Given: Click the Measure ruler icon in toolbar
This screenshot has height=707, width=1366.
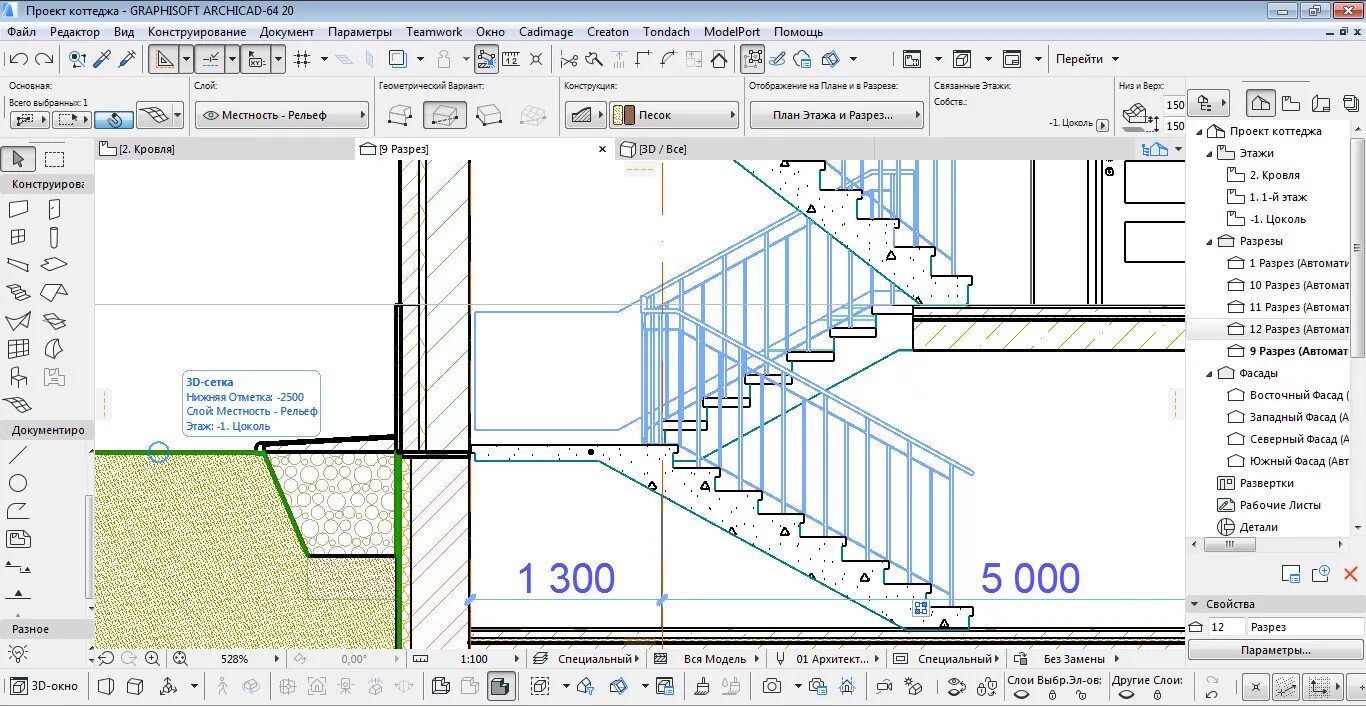Looking at the screenshot, I should [511, 59].
